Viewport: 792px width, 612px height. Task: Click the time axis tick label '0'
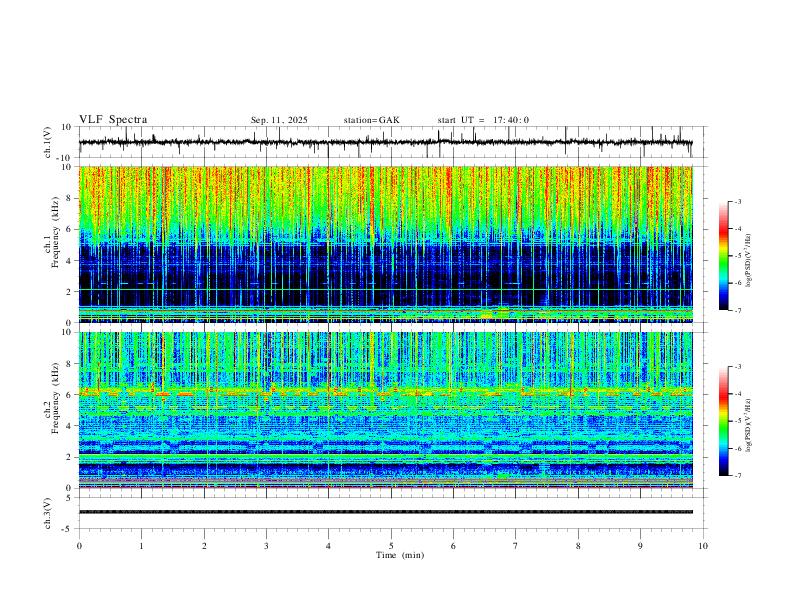pyautogui.click(x=79, y=546)
